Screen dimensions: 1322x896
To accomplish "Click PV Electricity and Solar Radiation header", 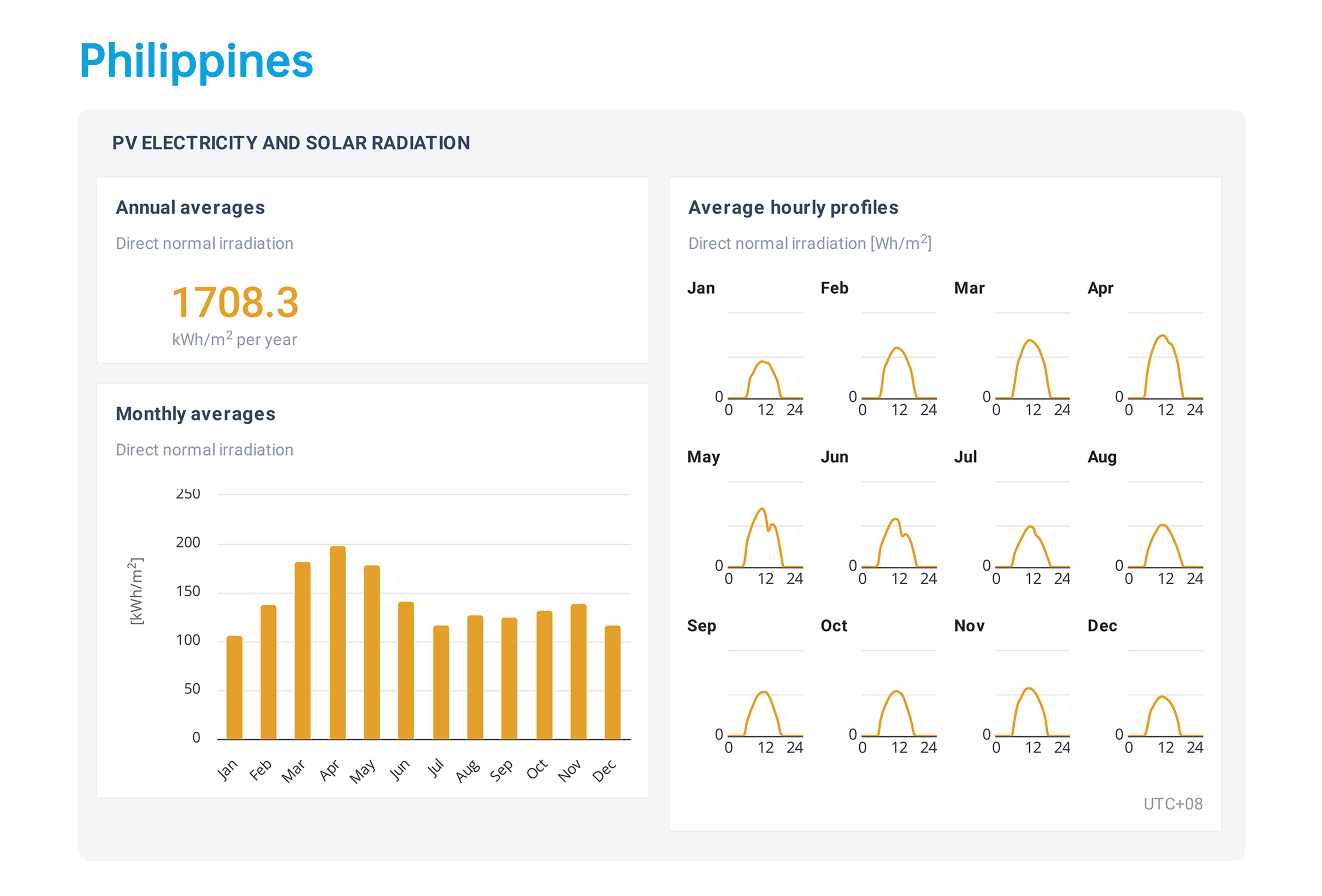I will (291, 142).
